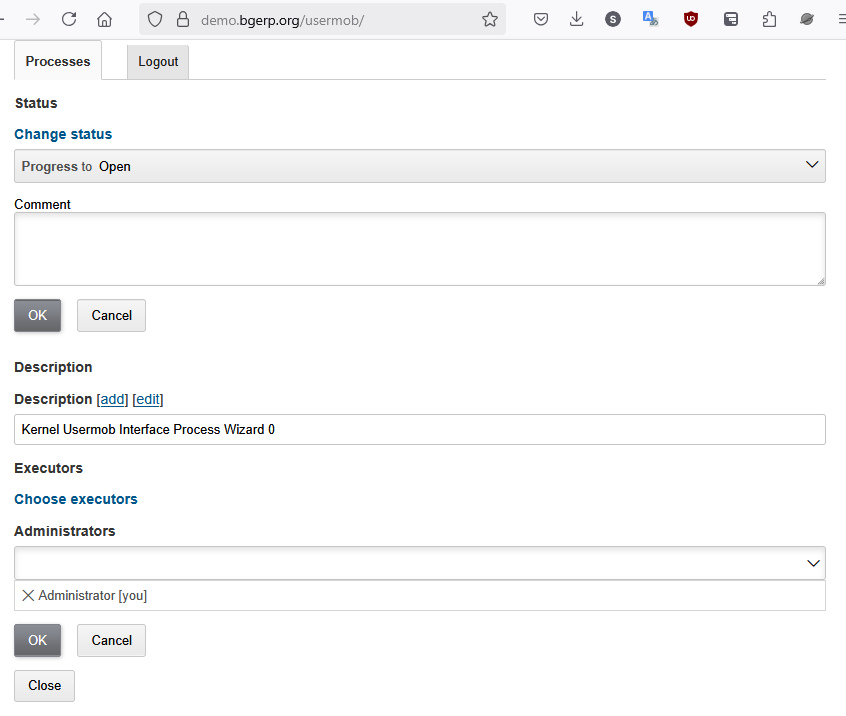Click the uBlock Origin extension icon
Image resolution: width=846 pixels, height=716 pixels.
pos(690,19)
